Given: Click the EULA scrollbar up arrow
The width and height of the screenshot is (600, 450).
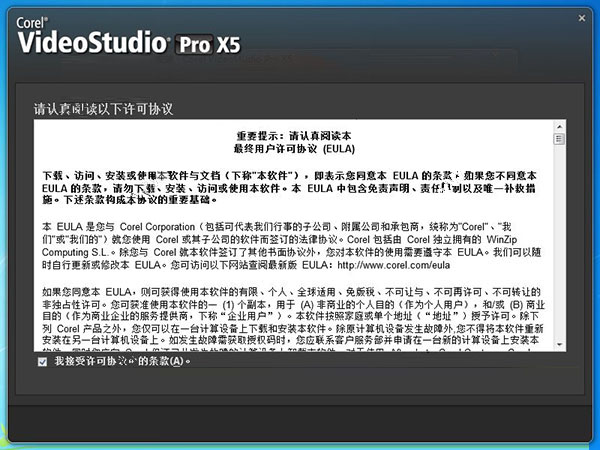Looking at the screenshot, I should click(x=559, y=127).
